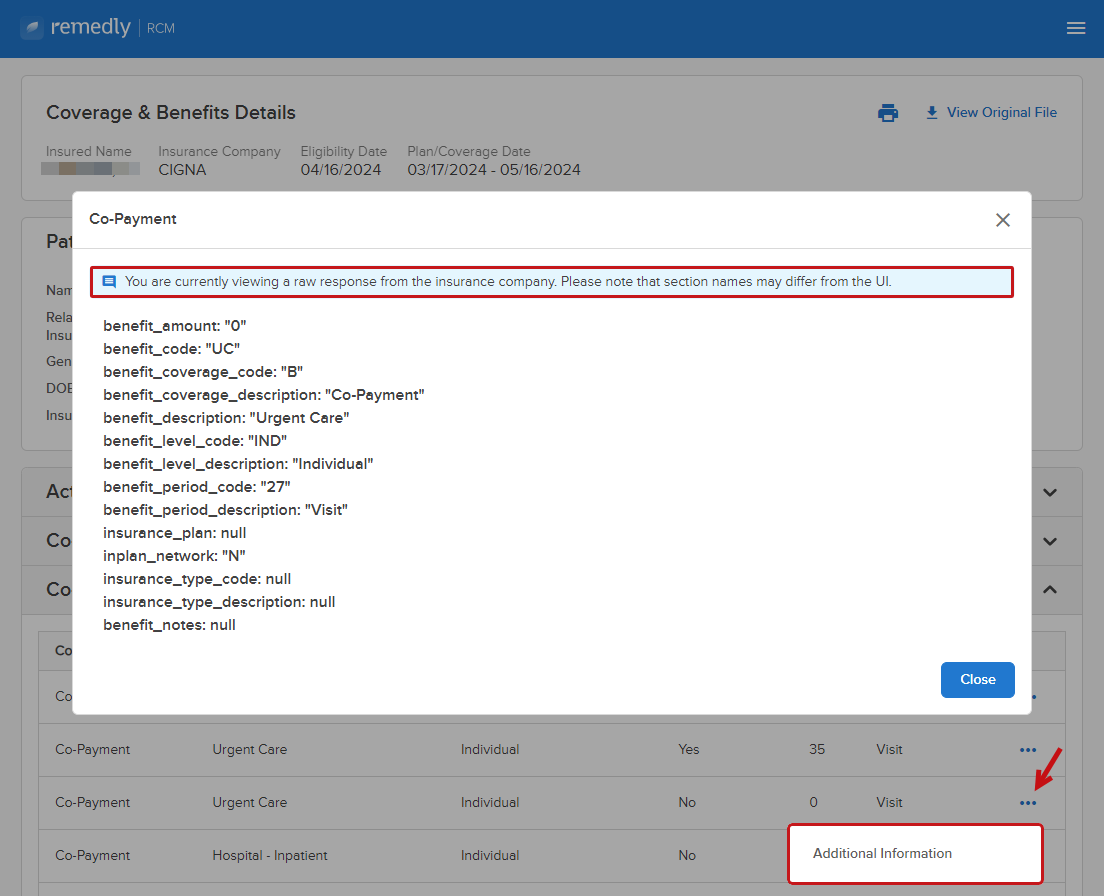
Task: Click the eligibility date 04/16/2024
Action: pos(341,170)
